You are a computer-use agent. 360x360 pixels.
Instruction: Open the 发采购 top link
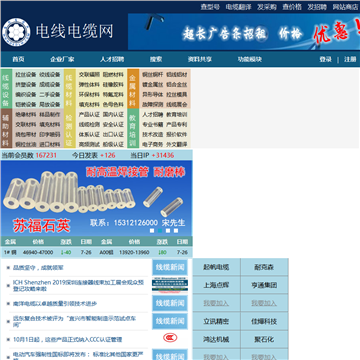[267, 7]
